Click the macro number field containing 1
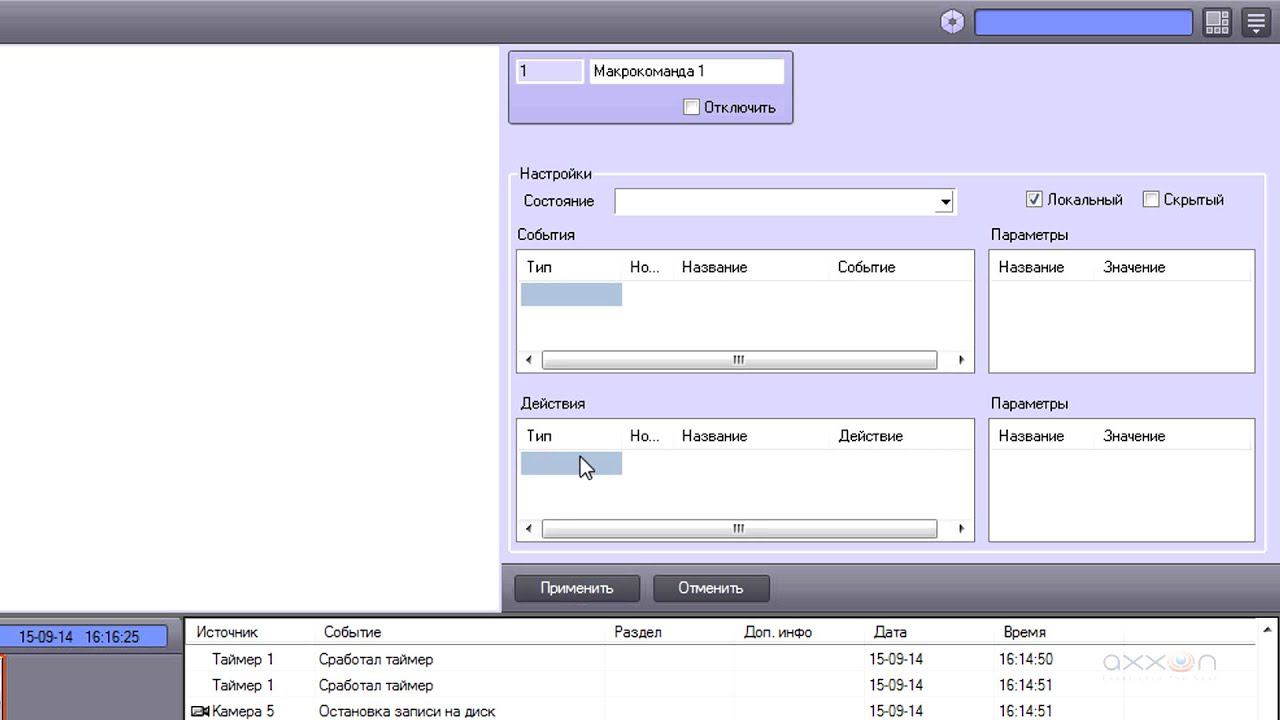This screenshot has height=720, width=1280. tap(549, 71)
